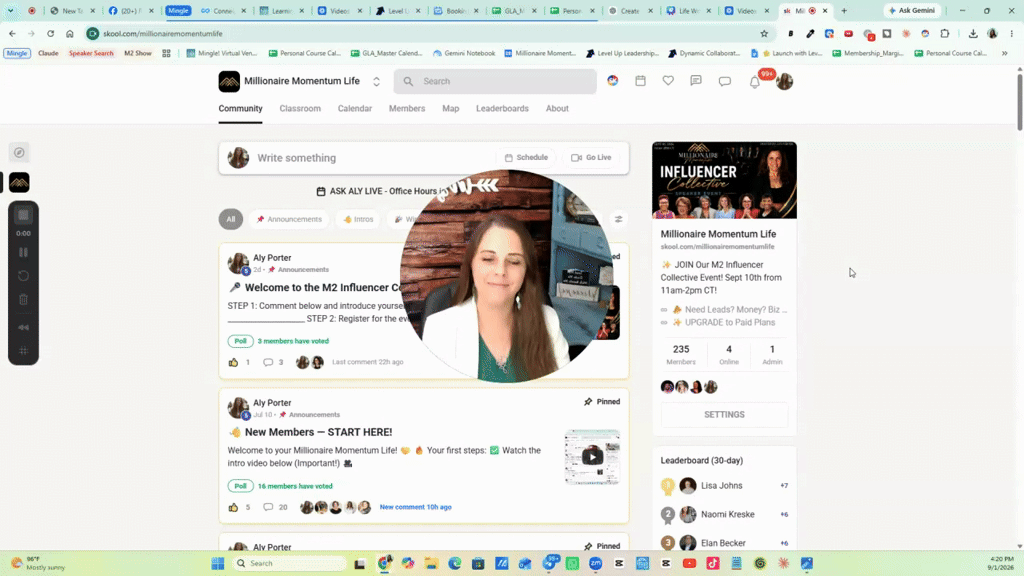Delete the recording with trash icon

coord(24,300)
